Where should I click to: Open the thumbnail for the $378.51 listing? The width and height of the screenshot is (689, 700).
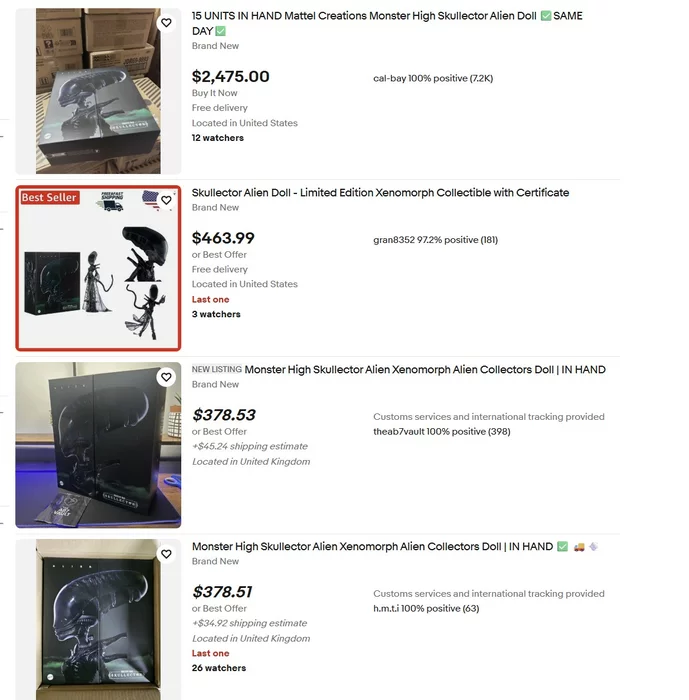pos(98,620)
